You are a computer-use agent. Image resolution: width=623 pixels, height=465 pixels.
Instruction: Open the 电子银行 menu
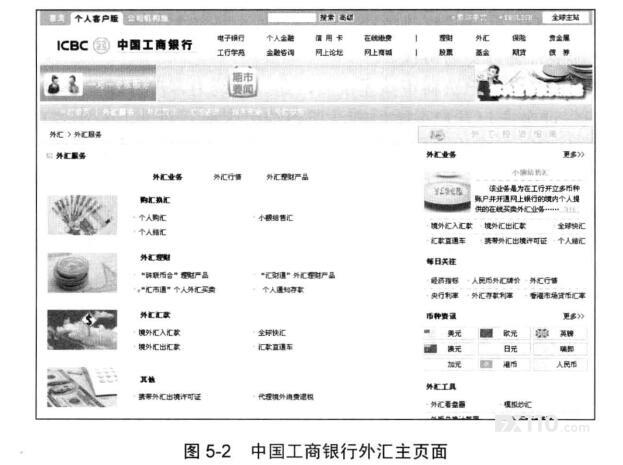[231, 38]
